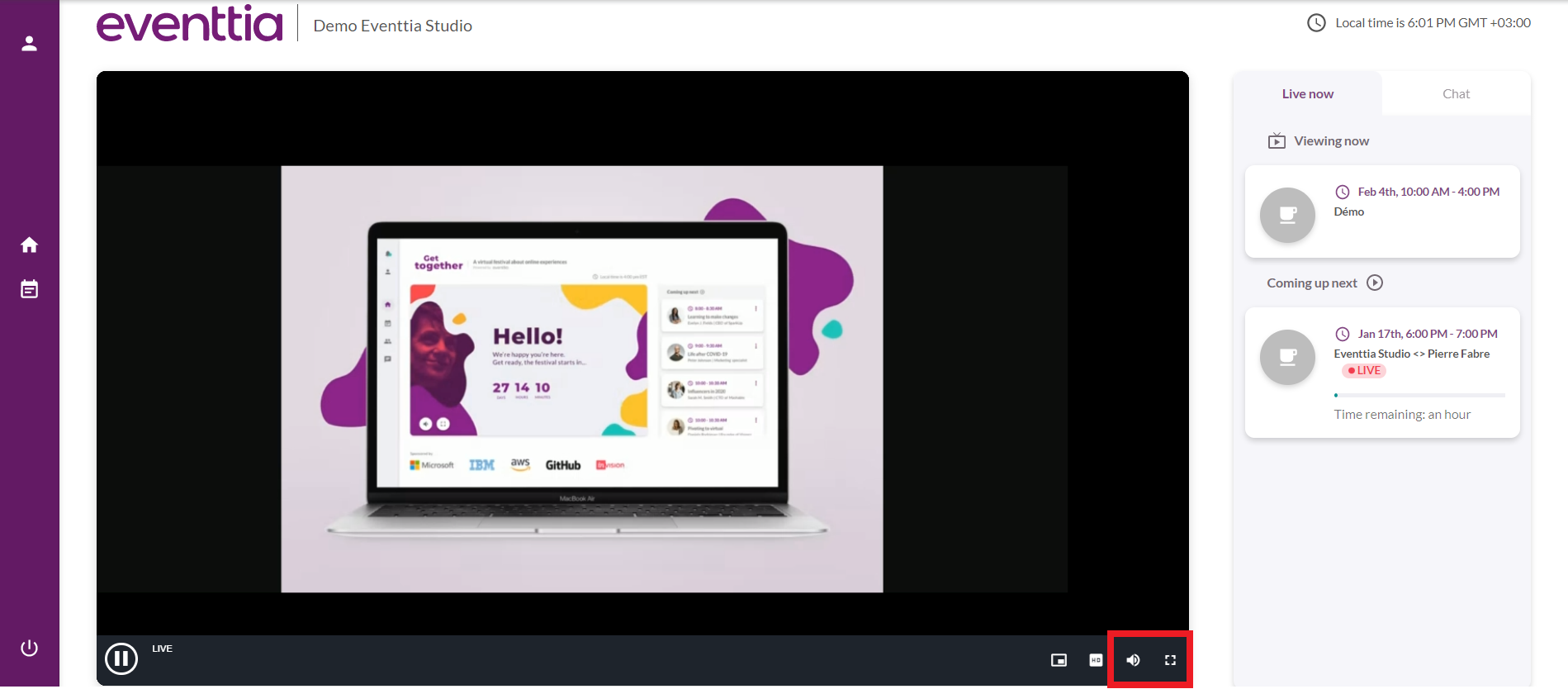Open the agenda calendar icon in sidebar
Screen dimensions: 1568x689
(29, 289)
